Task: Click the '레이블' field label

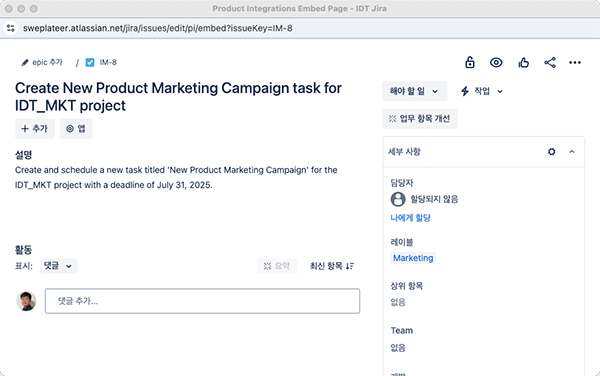Action: click(402, 242)
